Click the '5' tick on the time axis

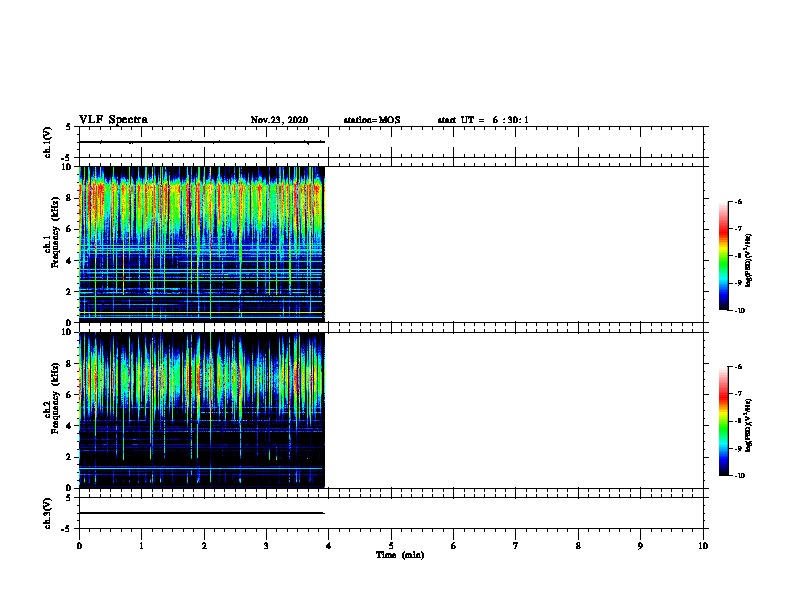(x=391, y=546)
